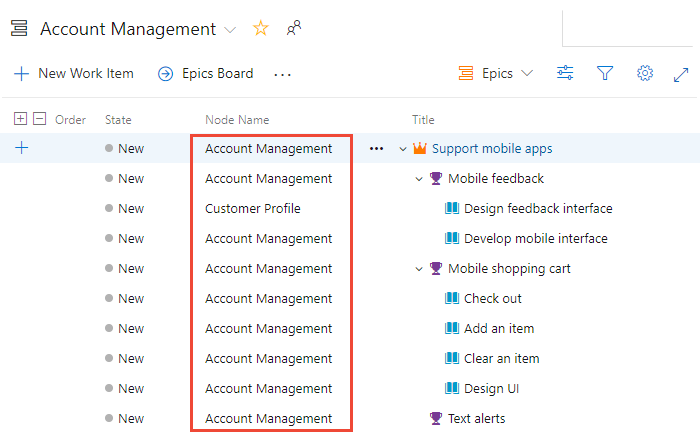Open the Support mobile apps work item
This screenshot has width=700, height=437.
point(492,149)
